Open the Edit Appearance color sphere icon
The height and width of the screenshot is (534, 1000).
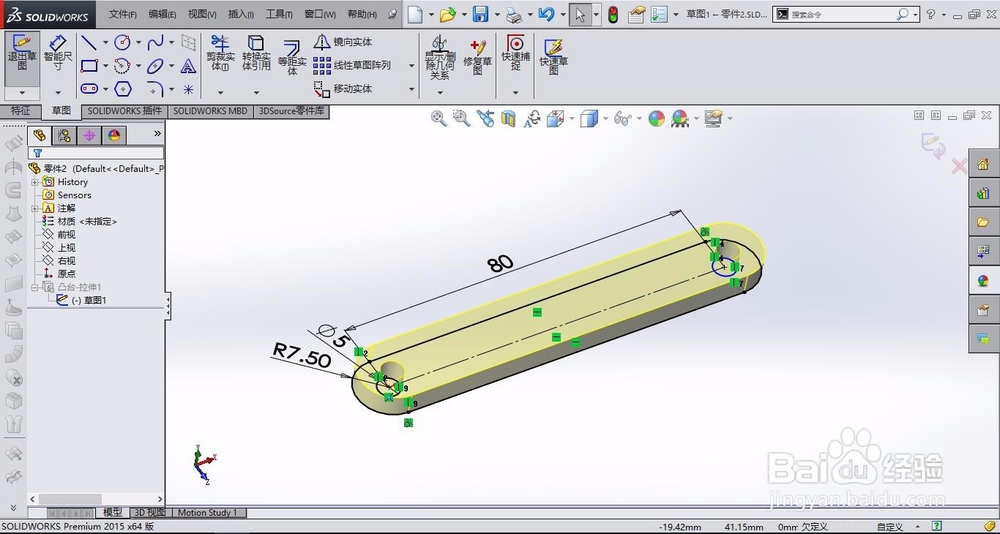click(656, 118)
